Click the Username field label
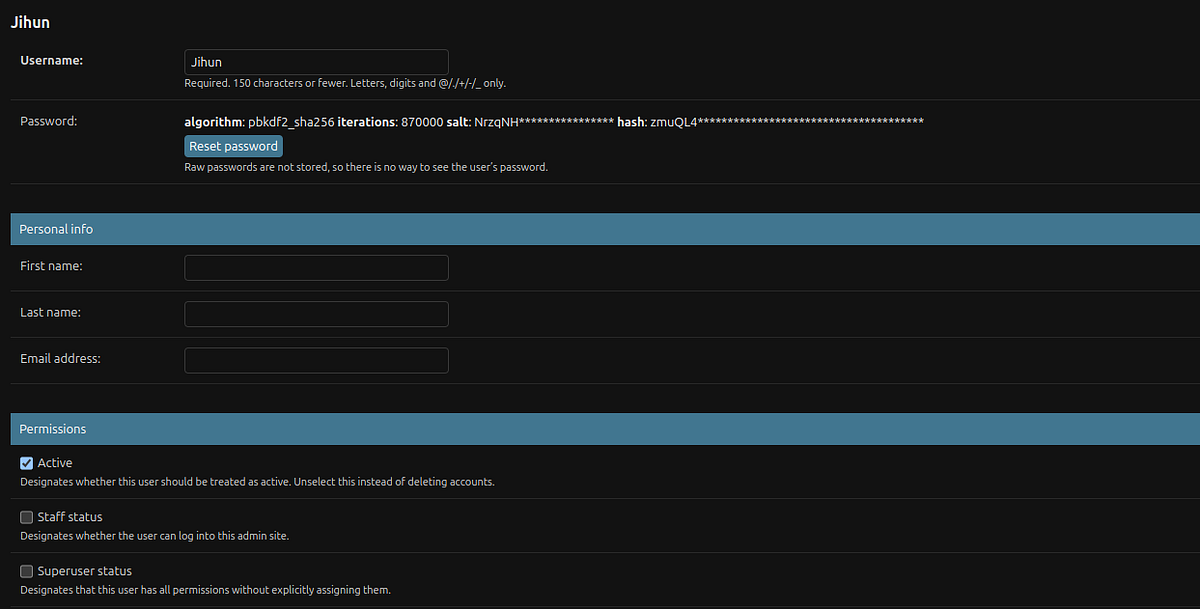The height and width of the screenshot is (609, 1200). (51, 60)
